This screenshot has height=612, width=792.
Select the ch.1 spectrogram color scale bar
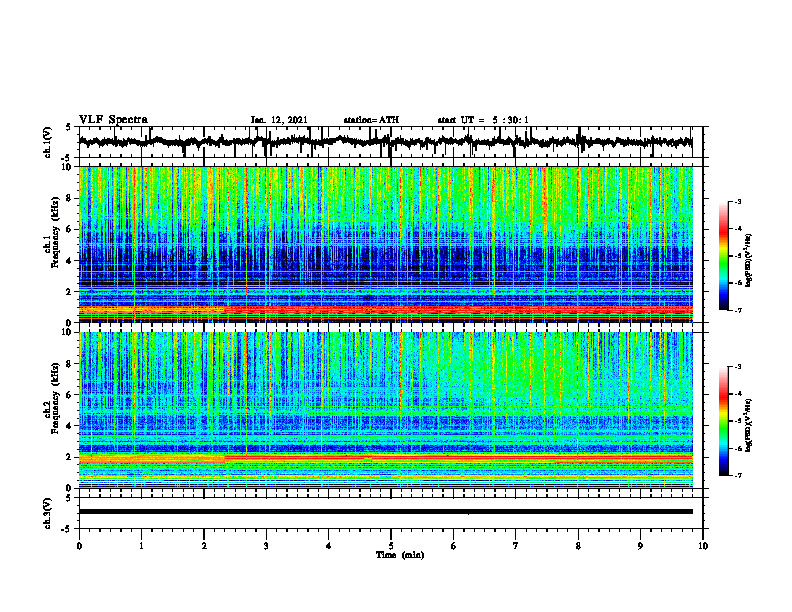(723, 256)
